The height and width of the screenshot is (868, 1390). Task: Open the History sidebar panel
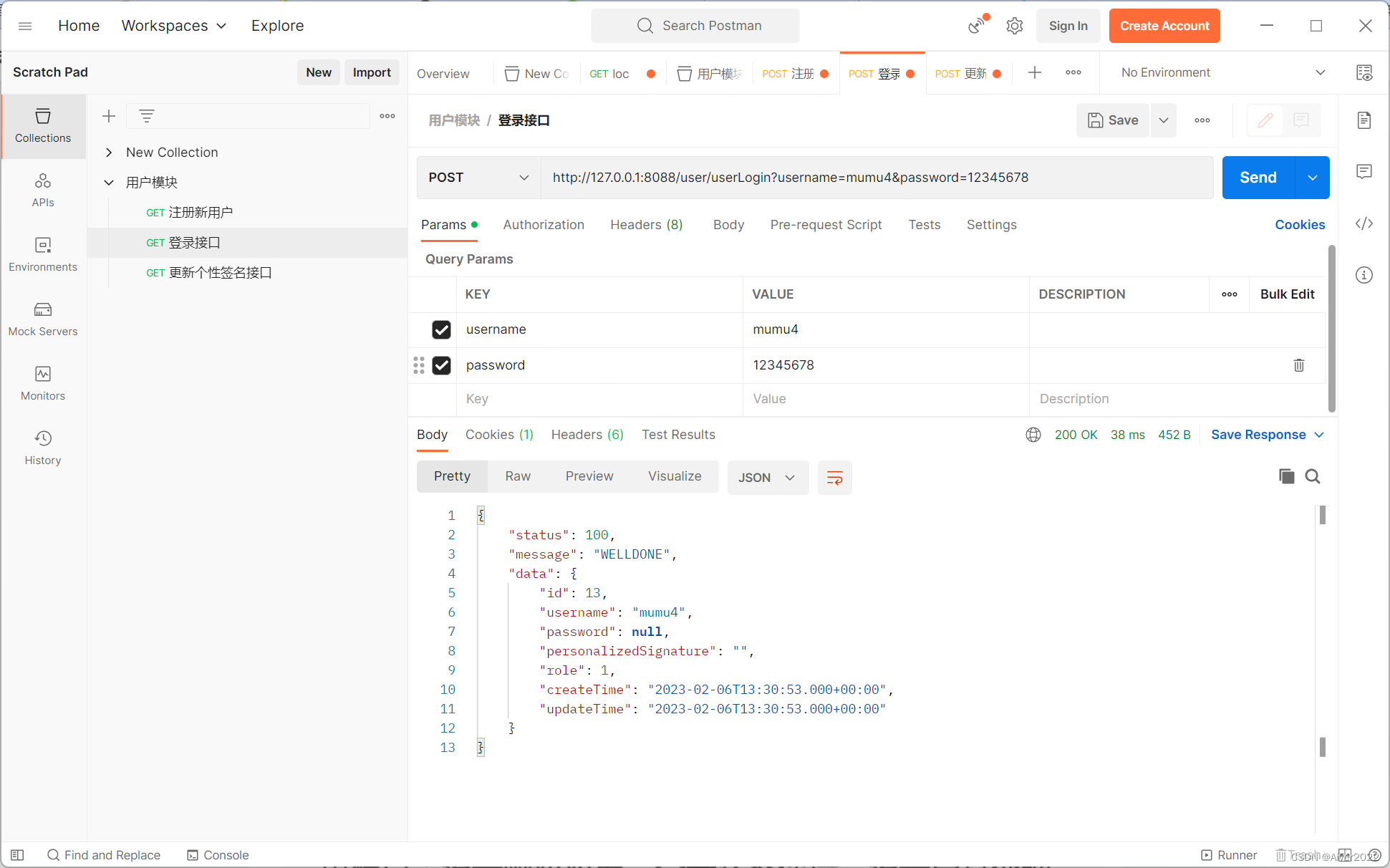[43, 448]
